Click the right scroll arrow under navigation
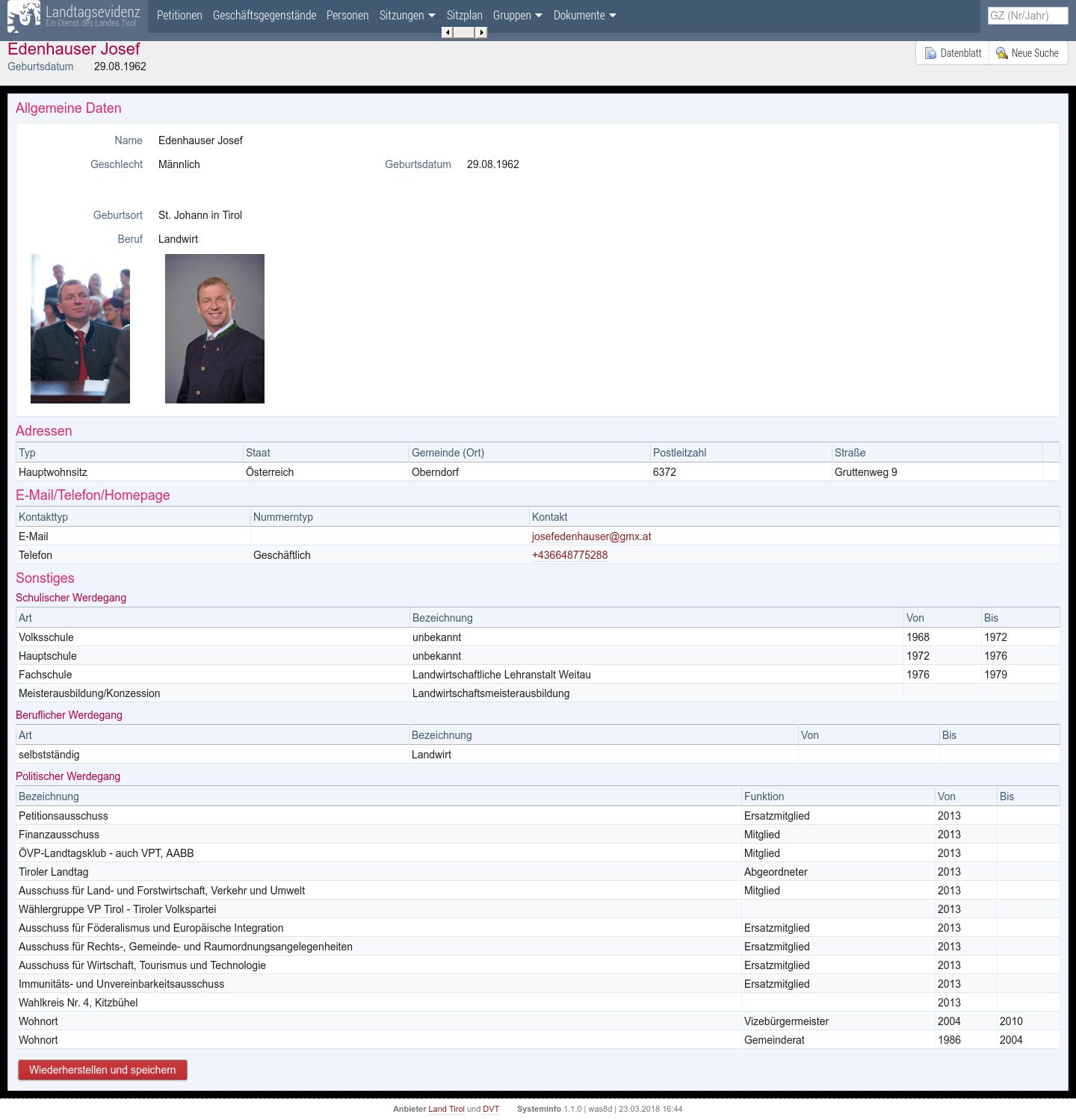 pos(481,32)
